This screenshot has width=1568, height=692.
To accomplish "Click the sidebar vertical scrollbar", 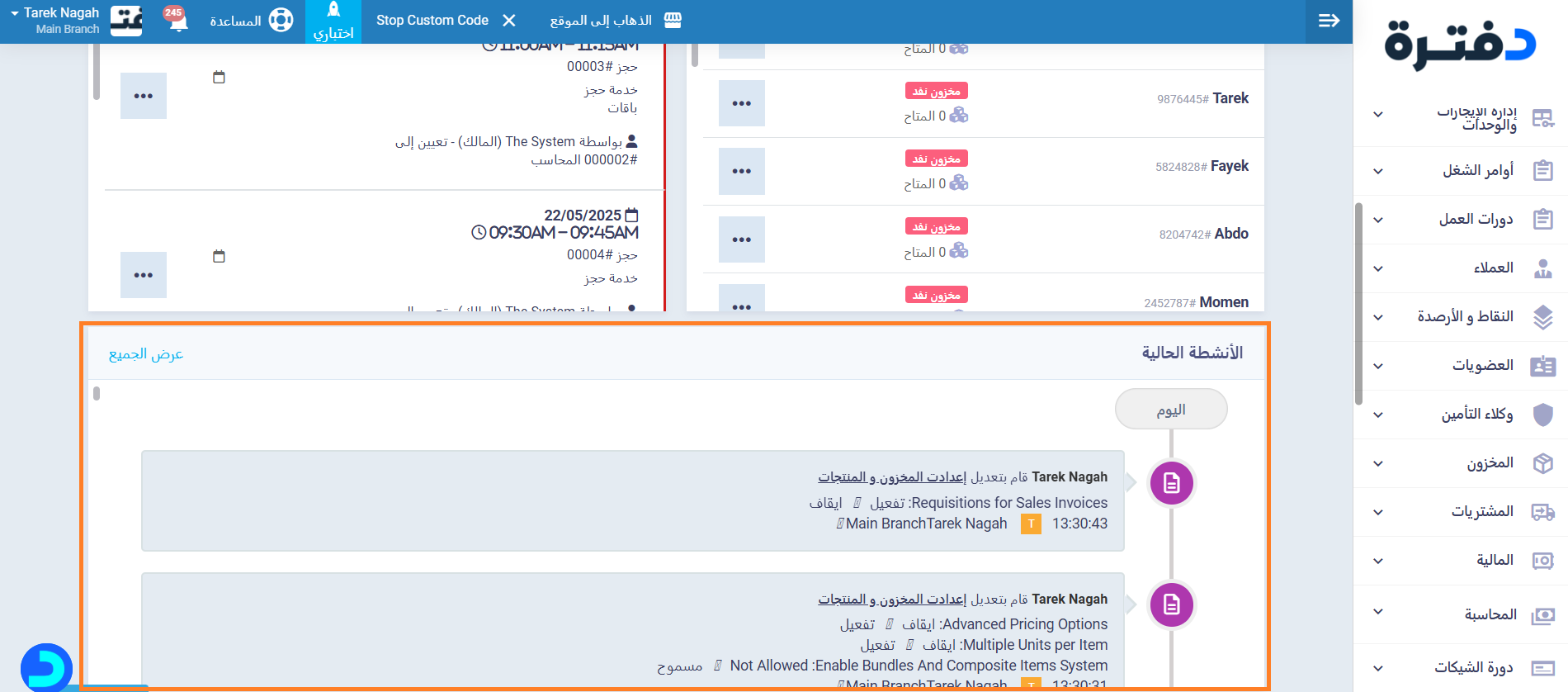I will coord(1358,304).
